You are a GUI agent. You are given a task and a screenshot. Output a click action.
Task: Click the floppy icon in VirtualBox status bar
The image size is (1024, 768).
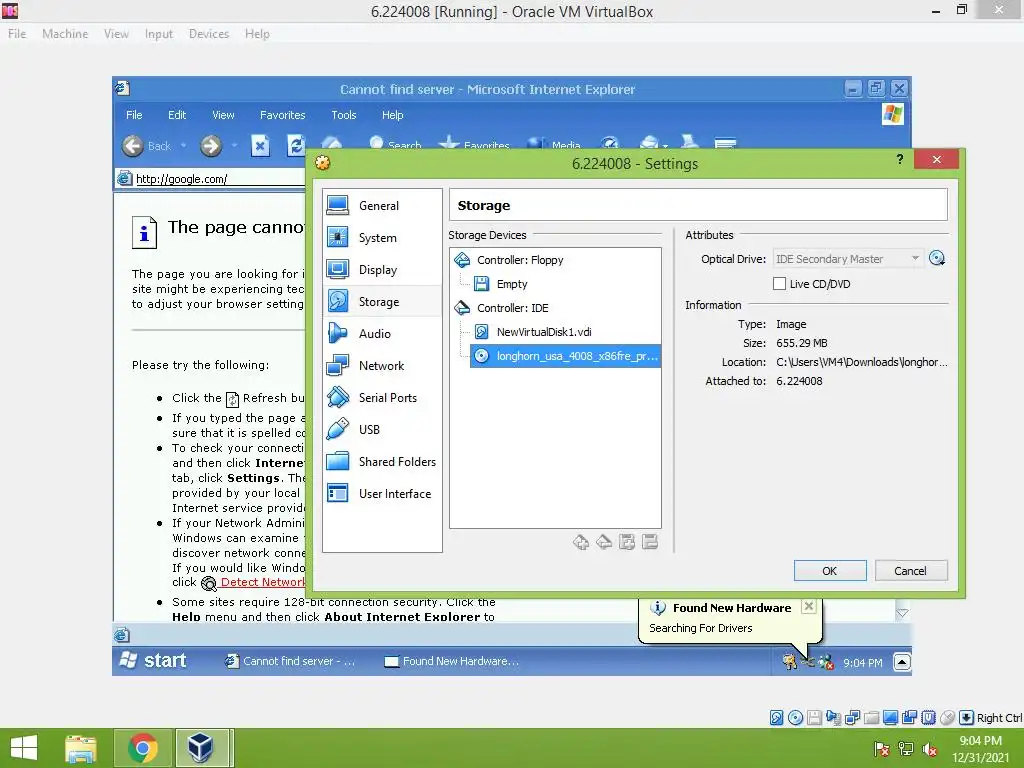[x=814, y=718]
